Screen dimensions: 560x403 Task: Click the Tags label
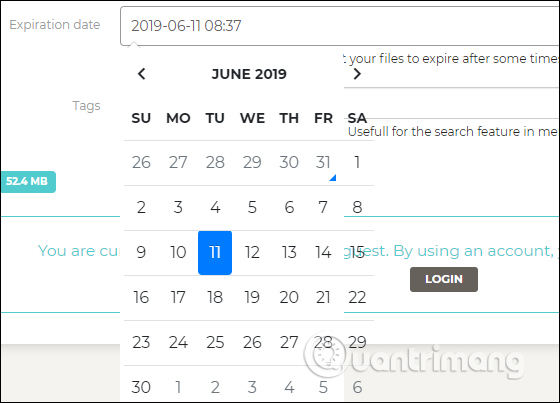(86, 106)
